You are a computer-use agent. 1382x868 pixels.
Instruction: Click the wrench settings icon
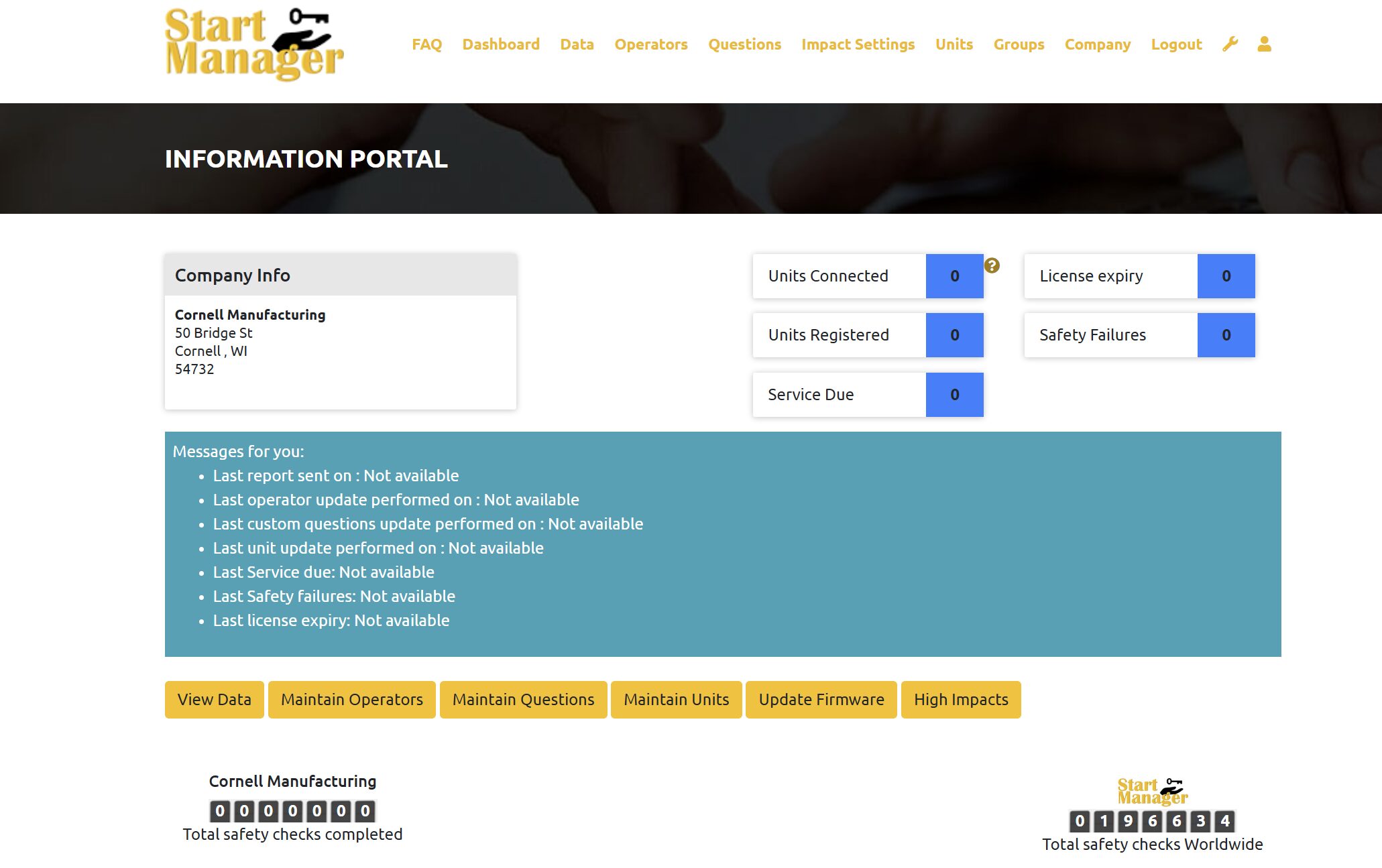[1230, 44]
